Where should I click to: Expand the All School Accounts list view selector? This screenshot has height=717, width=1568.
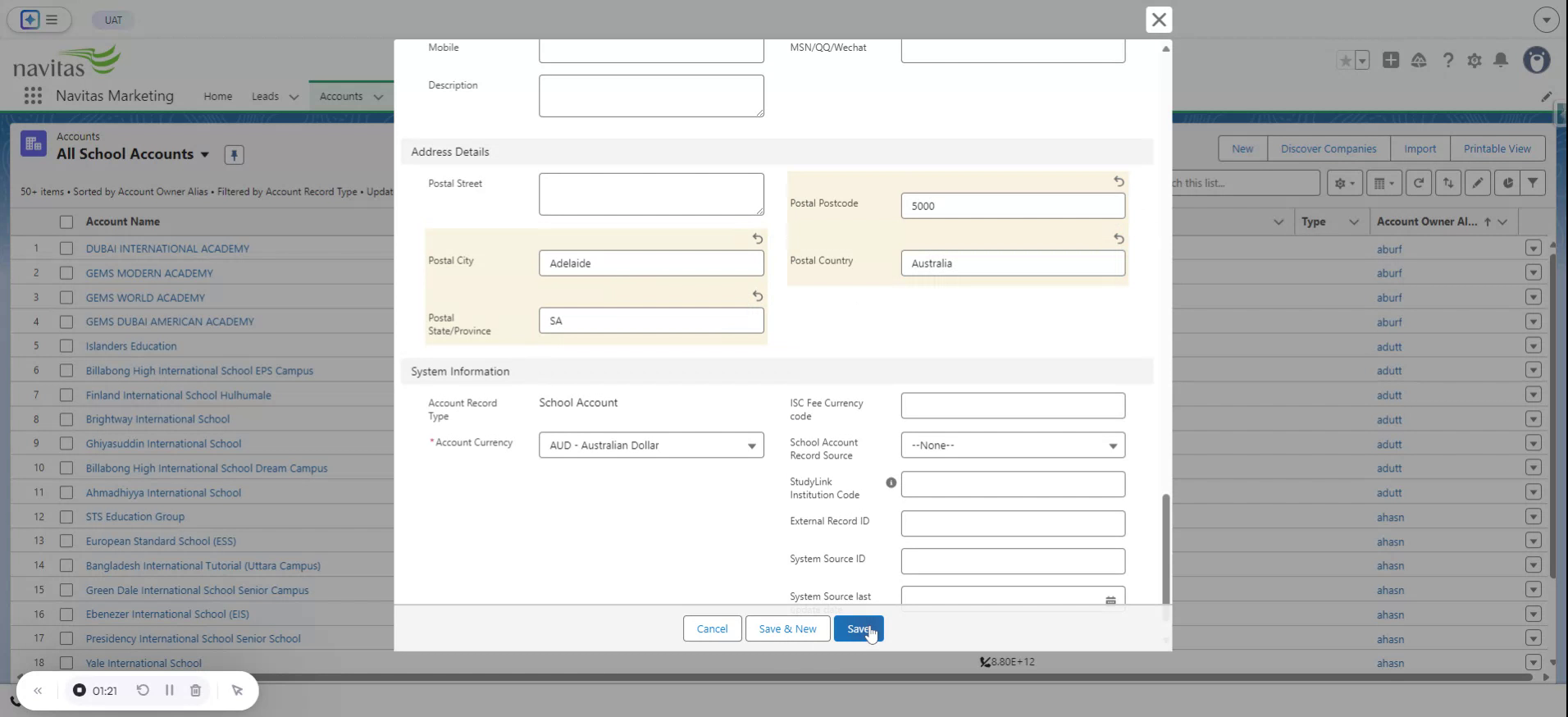tap(205, 154)
